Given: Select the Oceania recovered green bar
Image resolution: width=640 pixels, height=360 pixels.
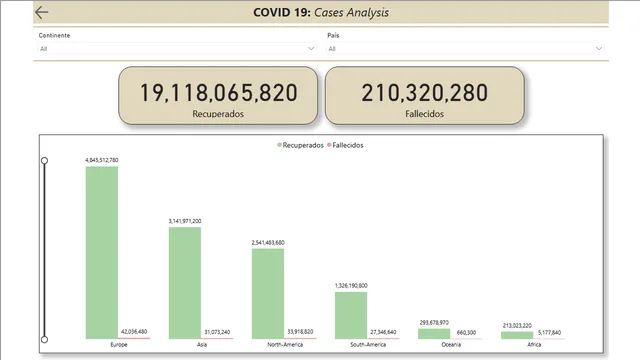Looking at the screenshot, I should click(x=434, y=333).
